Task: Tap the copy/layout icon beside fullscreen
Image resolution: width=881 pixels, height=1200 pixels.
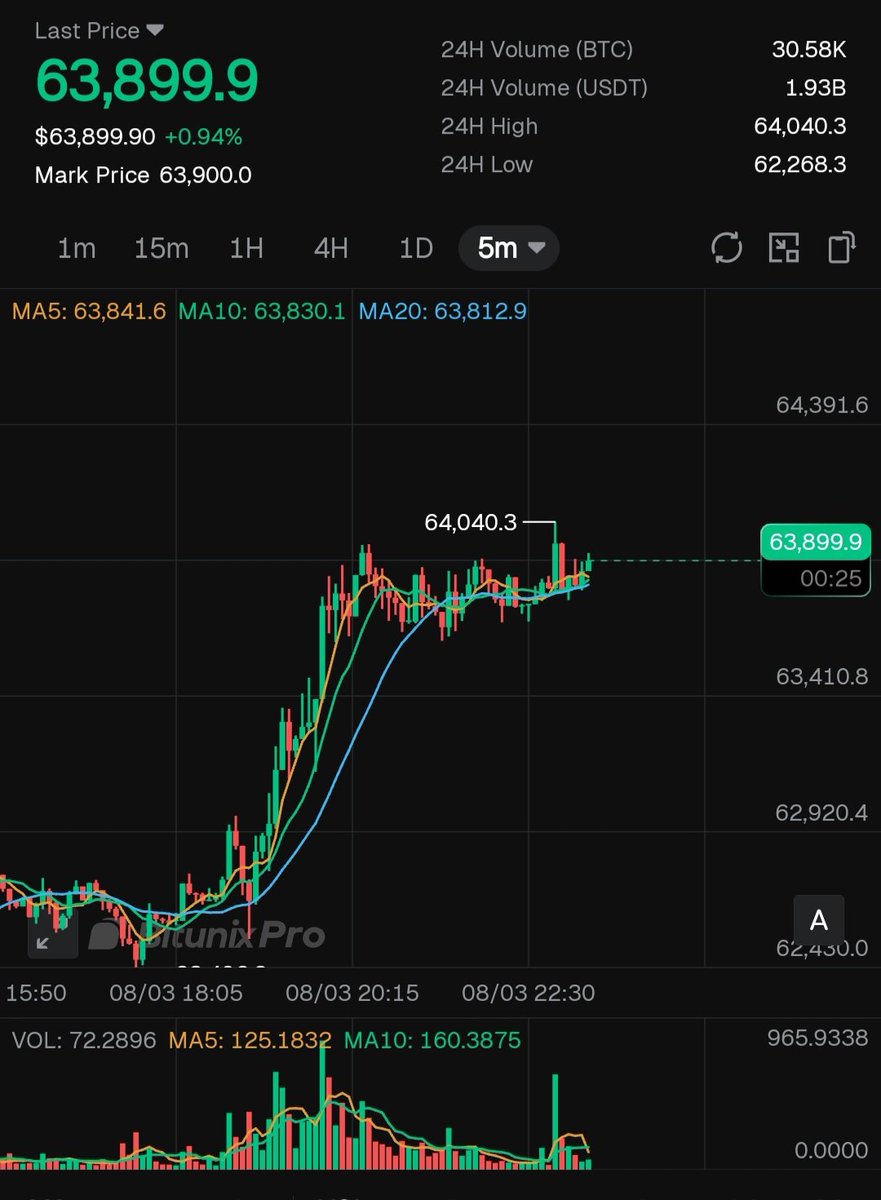Action: [842, 247]
